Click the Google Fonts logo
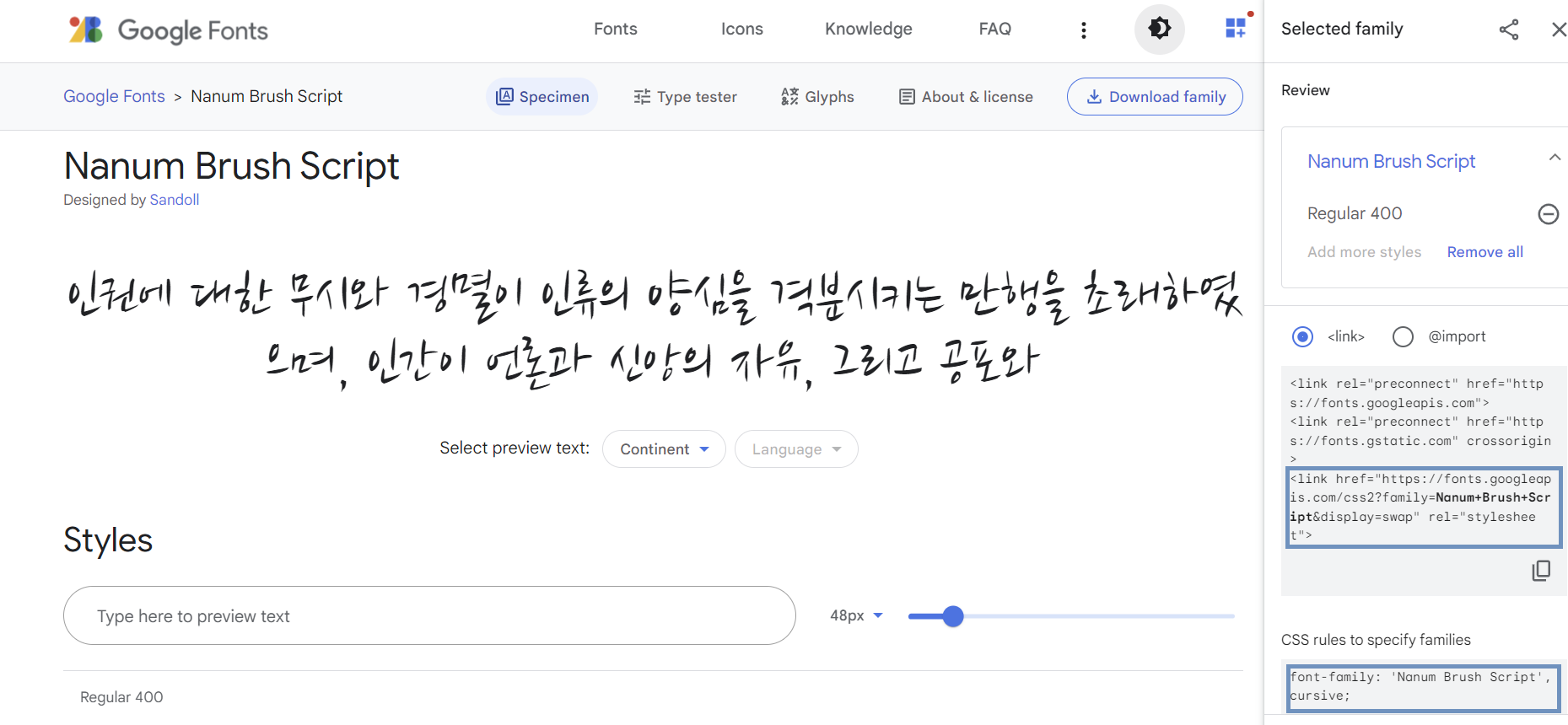This screenshot has height=725, width=1568. [x=168, y=30]
